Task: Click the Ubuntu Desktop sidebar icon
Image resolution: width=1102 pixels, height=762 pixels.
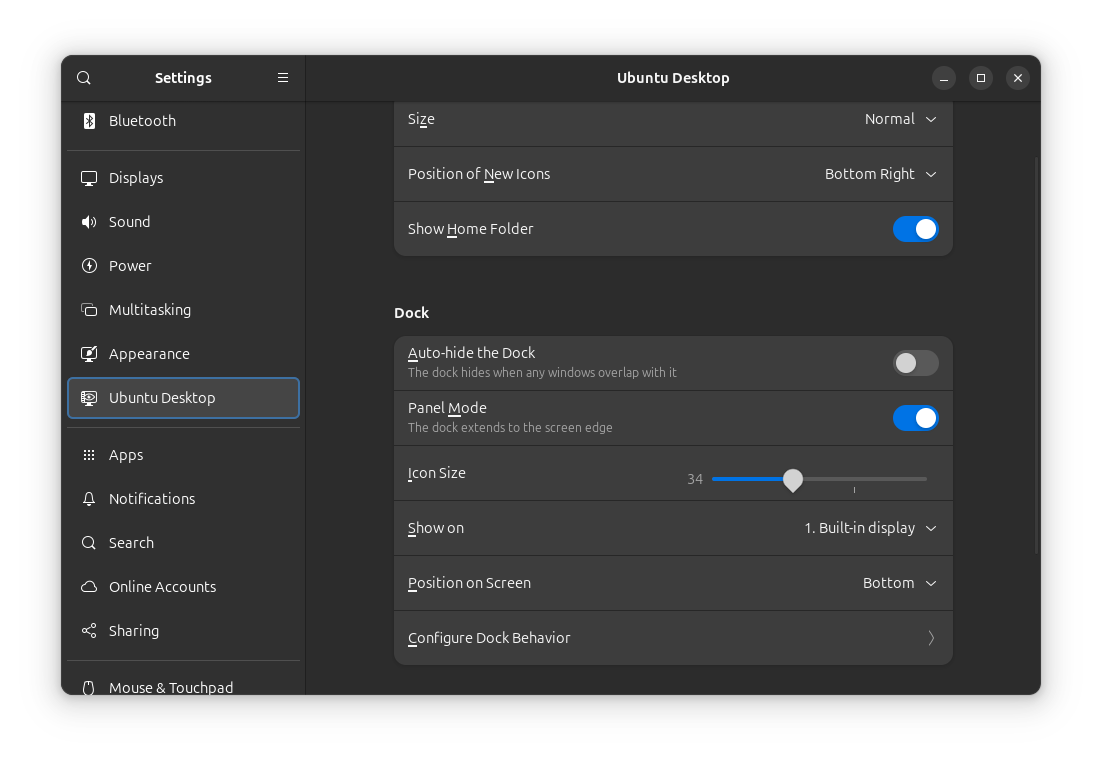Action: [89, 398]
